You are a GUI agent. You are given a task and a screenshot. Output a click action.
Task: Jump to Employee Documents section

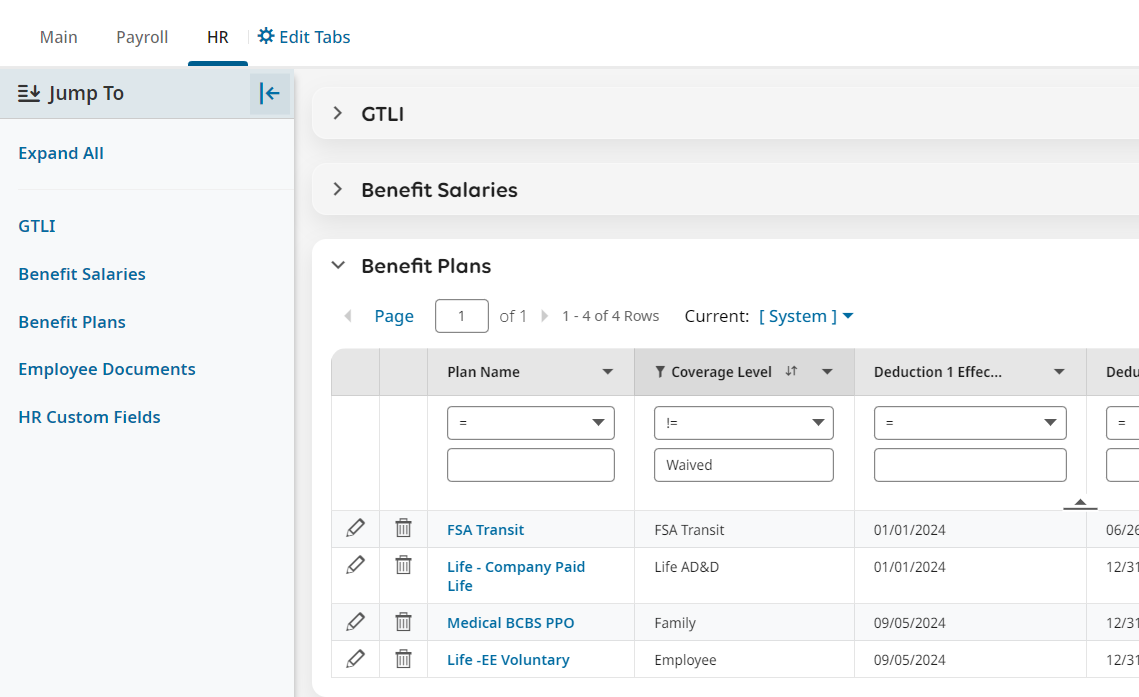[x=107, y=369]
